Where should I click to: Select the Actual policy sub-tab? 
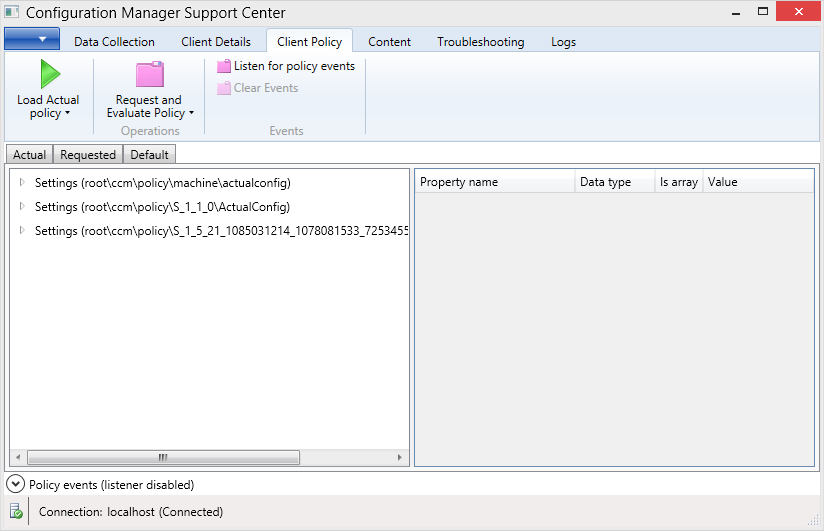click(x=29, y=155)
